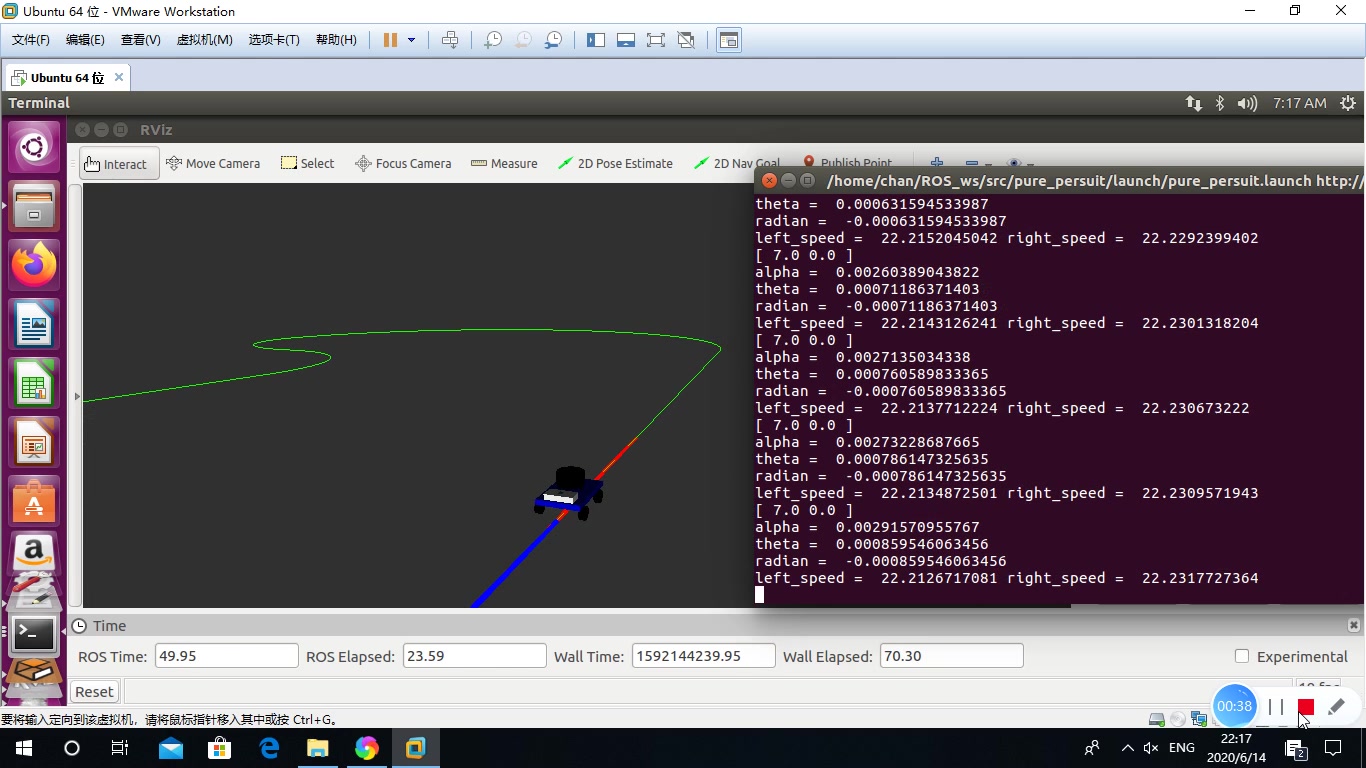Open LibreOffice Writer from launcher

(34, 324)
